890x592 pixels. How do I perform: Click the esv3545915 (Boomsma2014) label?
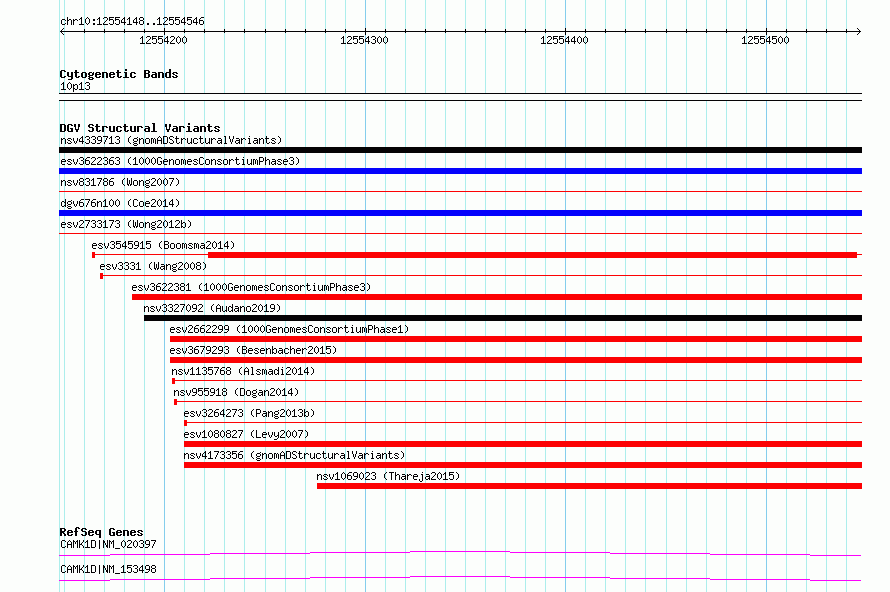coord(163,245)
